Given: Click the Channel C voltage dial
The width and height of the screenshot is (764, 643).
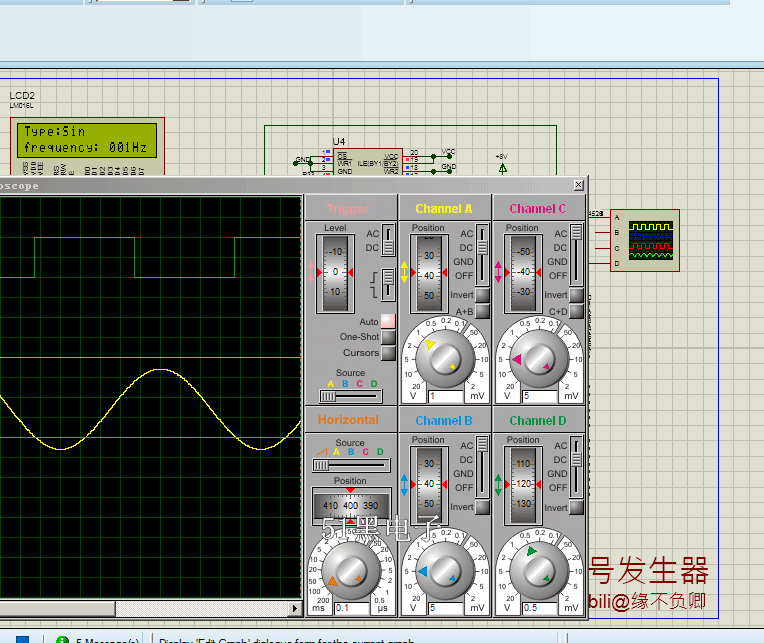Looking at the screenshot, I should (539, 359).
